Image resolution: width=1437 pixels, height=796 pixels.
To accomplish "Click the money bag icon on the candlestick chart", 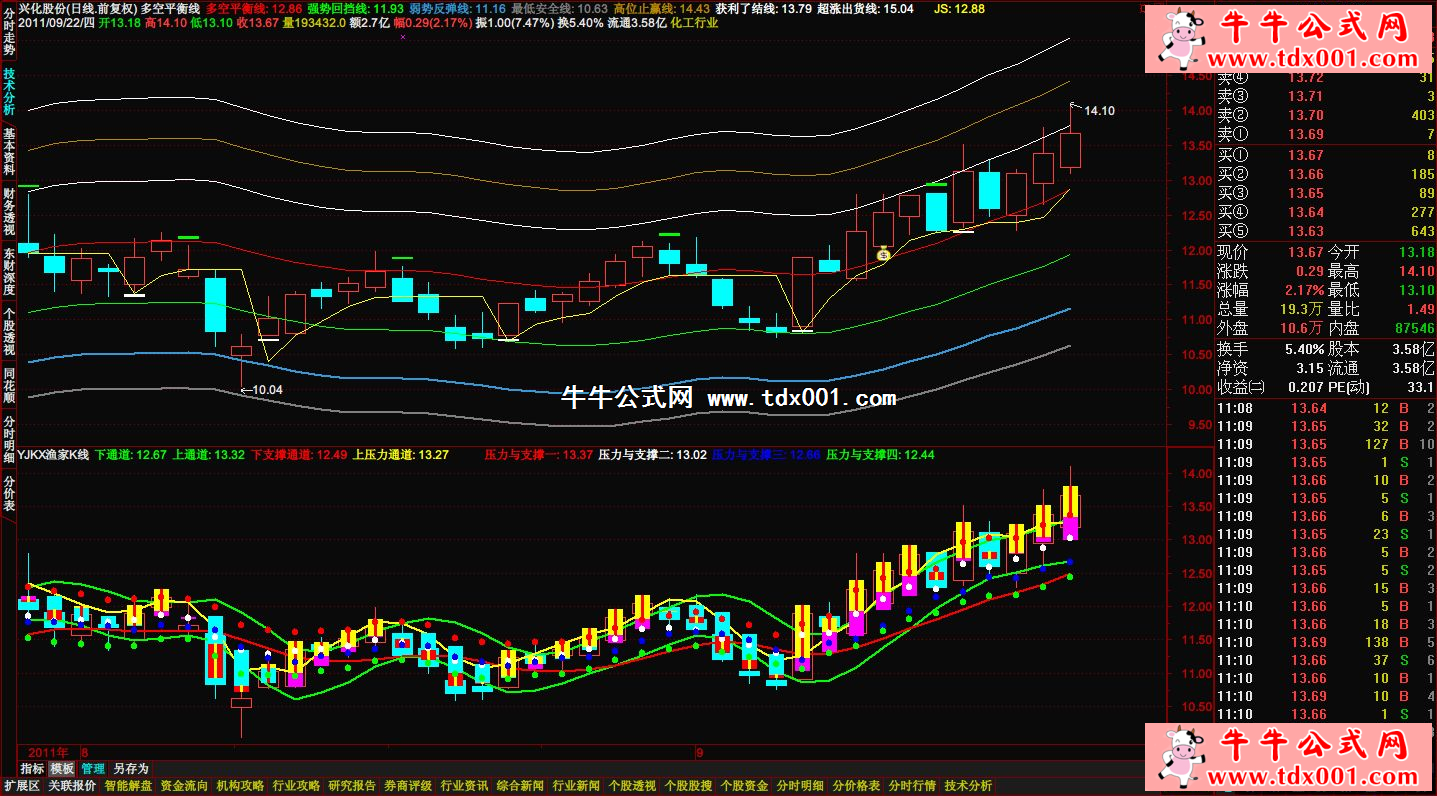I will click(x=883, y=255).
